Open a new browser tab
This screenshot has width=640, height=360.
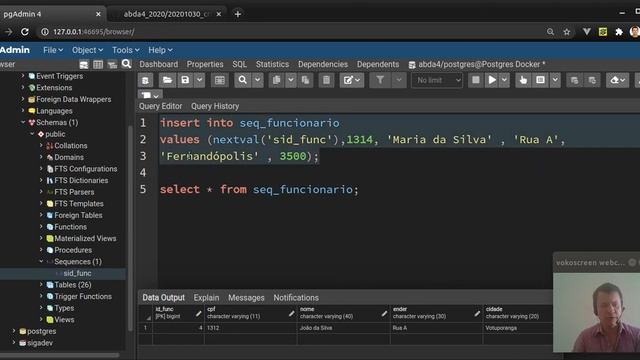click(x=238, y=14)
